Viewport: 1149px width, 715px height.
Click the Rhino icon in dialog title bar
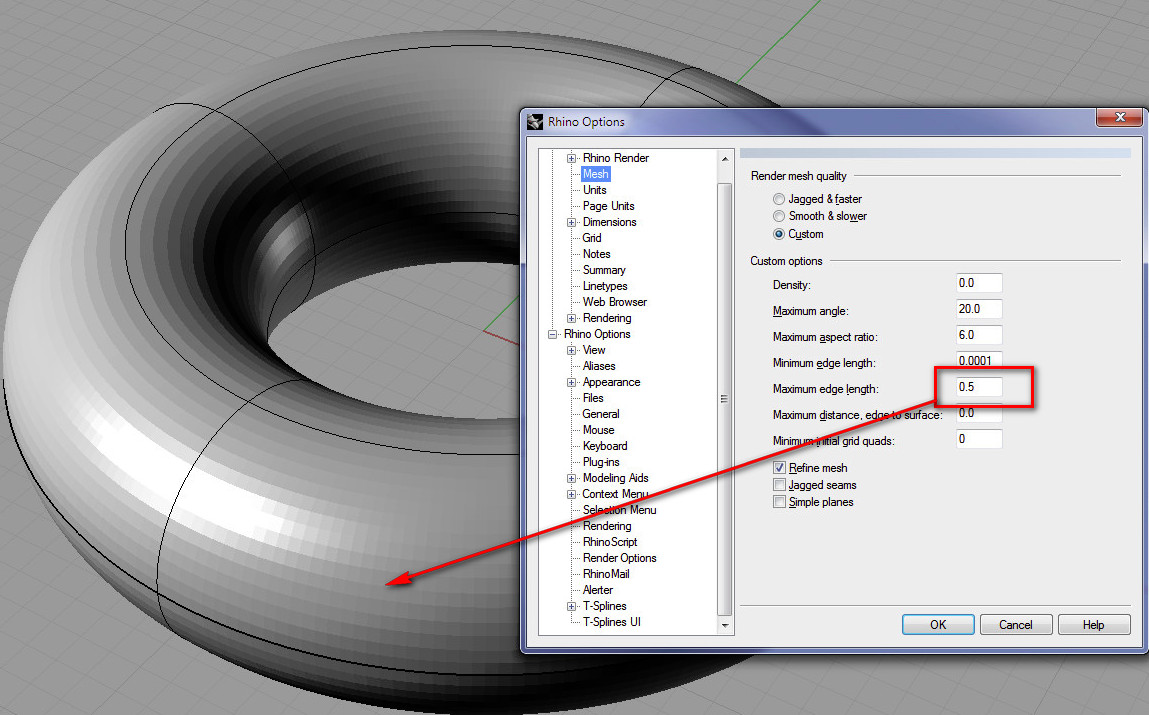pyautogui.click(x=535, y=122)
